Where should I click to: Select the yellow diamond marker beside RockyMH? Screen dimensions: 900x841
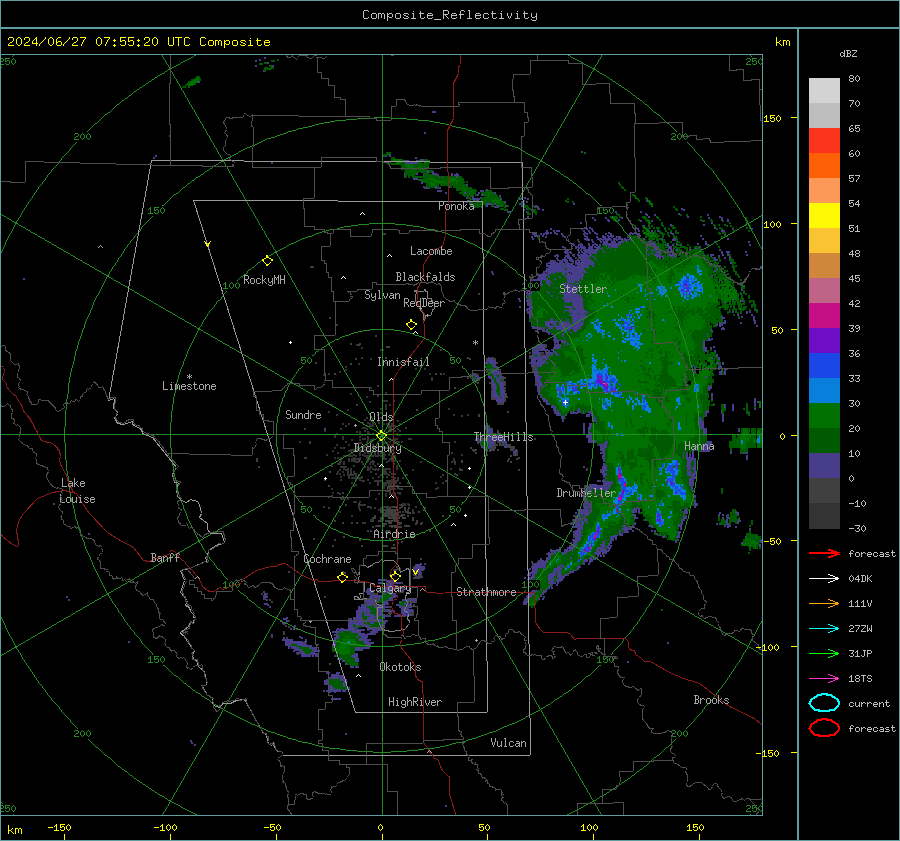click(267, 261)
